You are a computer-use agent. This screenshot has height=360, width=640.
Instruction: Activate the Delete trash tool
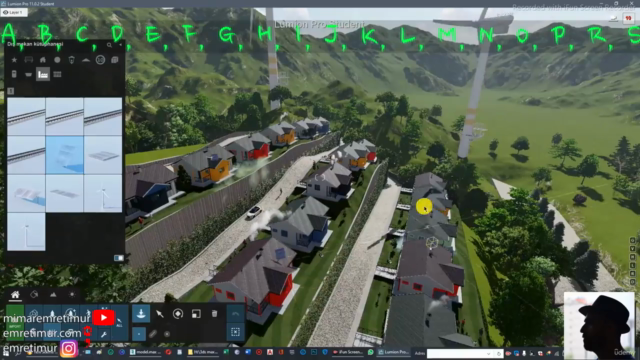pyautogui.click(x=215, y=314)
